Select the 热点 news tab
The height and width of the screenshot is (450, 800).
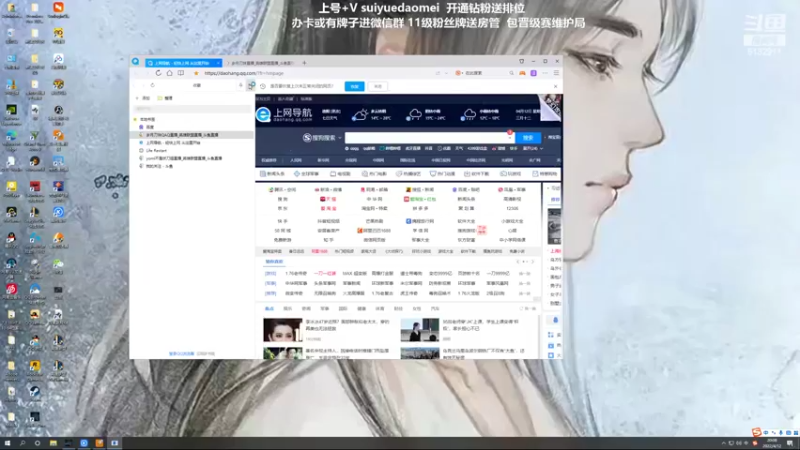[x=269, y=309]
